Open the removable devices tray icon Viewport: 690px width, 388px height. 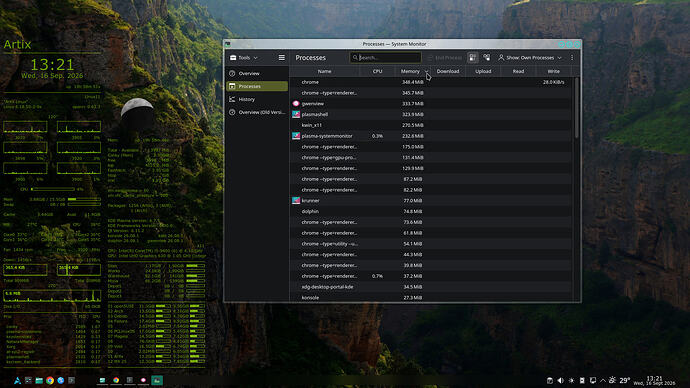[x=582, y=381]
